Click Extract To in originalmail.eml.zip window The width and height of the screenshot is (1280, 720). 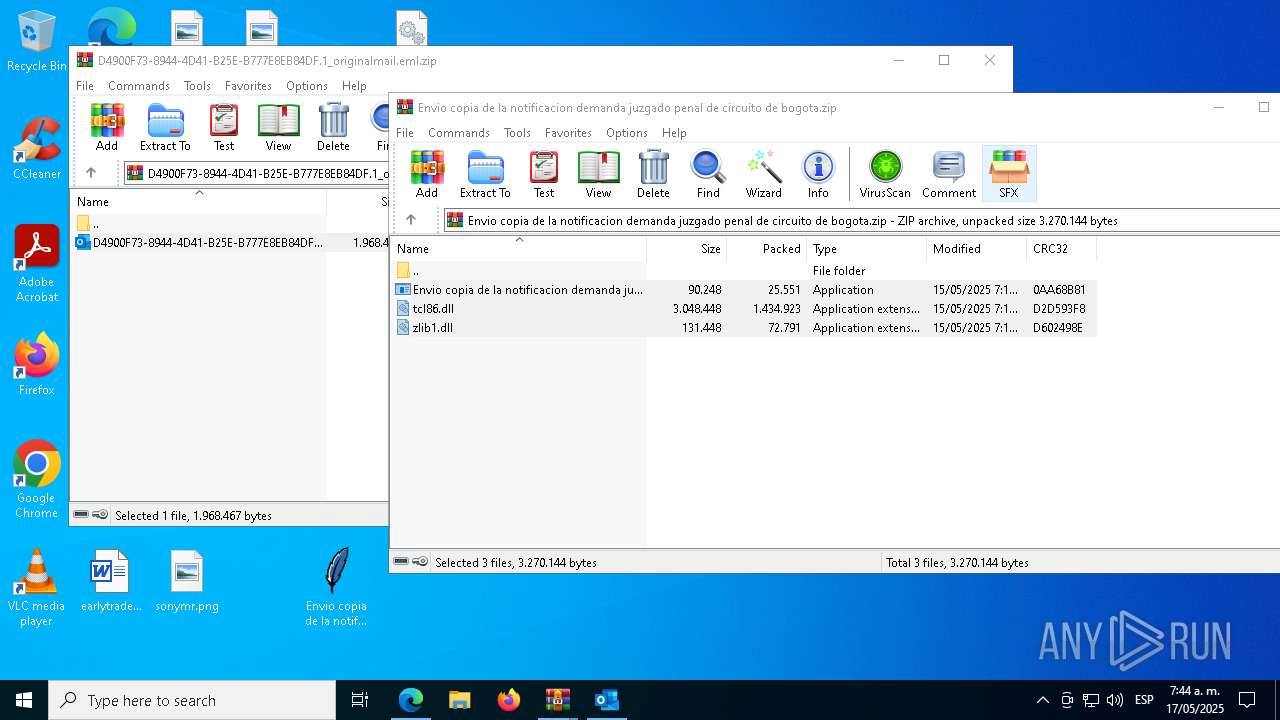(165, 127)
